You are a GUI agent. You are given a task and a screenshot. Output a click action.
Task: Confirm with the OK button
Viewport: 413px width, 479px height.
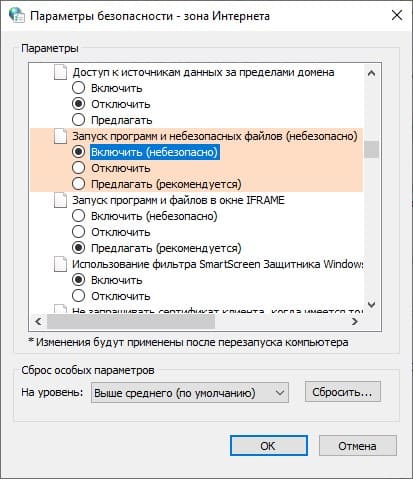(269, 446)
